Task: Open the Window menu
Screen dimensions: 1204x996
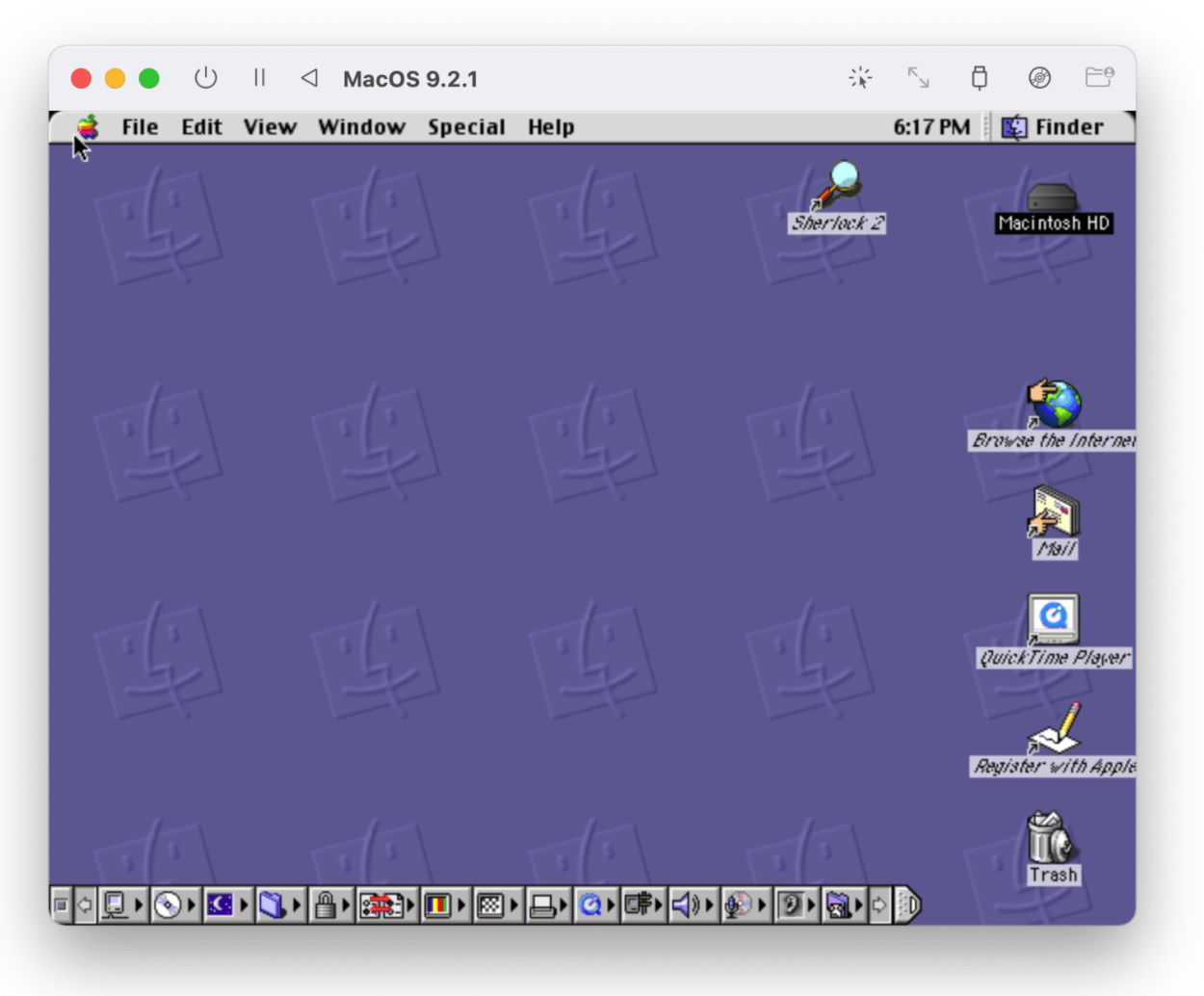Action: [361, 126]
